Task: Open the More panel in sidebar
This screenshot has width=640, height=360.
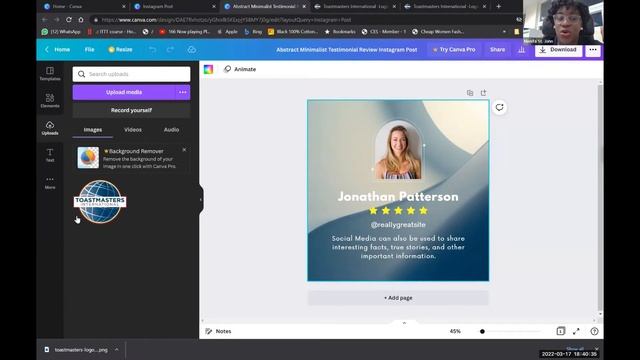Action: [50, 182]
